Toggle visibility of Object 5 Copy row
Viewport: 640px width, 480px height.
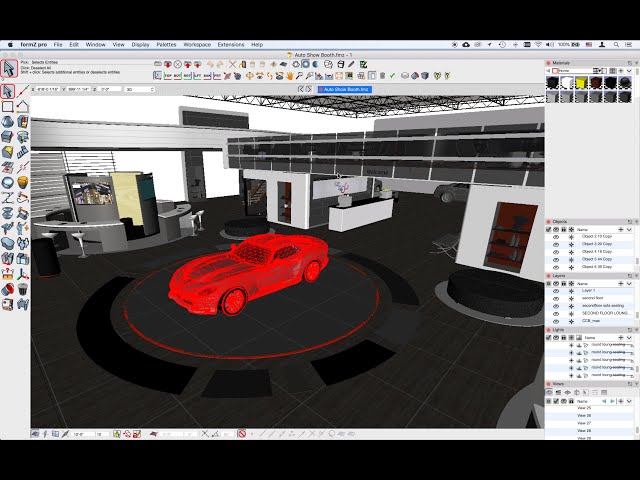coord(556,260)
